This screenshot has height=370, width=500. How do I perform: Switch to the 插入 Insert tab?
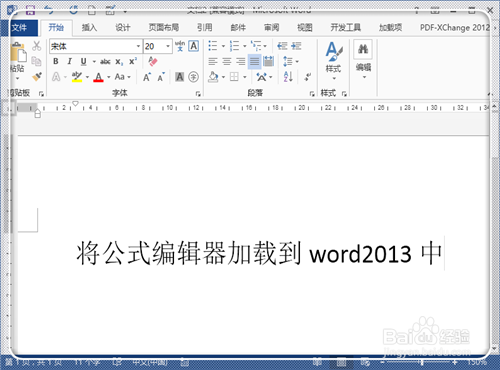[x=89, y=28]
